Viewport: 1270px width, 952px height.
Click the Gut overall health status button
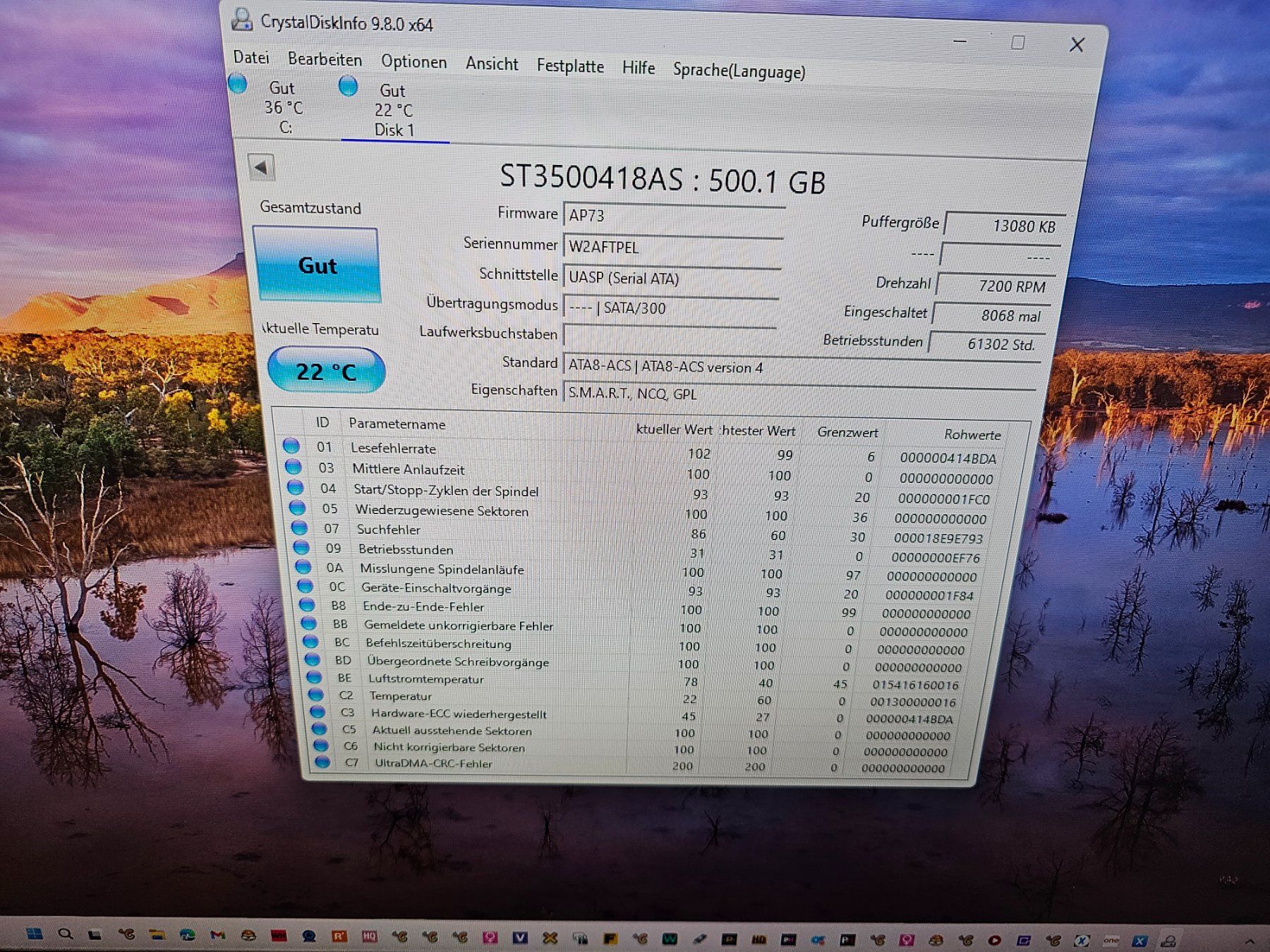click(x=317, y=265)
